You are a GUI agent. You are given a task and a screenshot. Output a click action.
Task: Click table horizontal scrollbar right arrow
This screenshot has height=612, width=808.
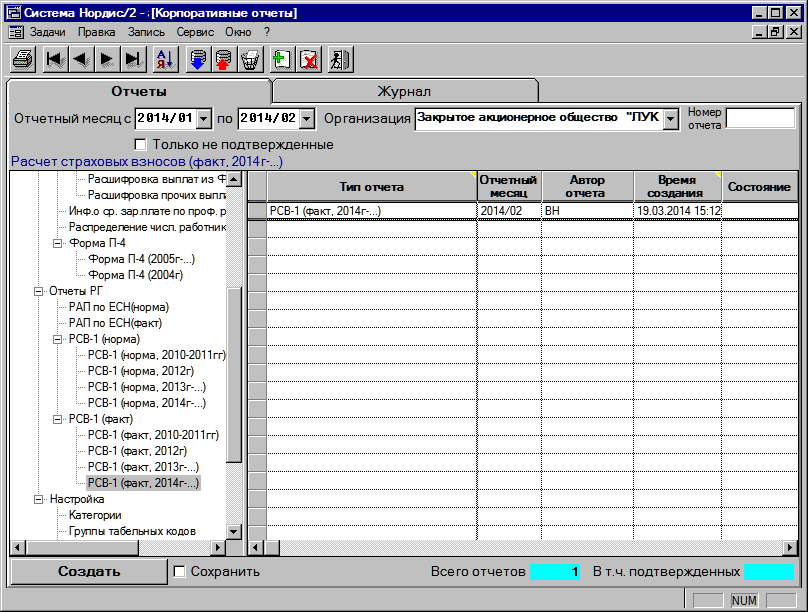pyautogui.click(x=790, y=548)
